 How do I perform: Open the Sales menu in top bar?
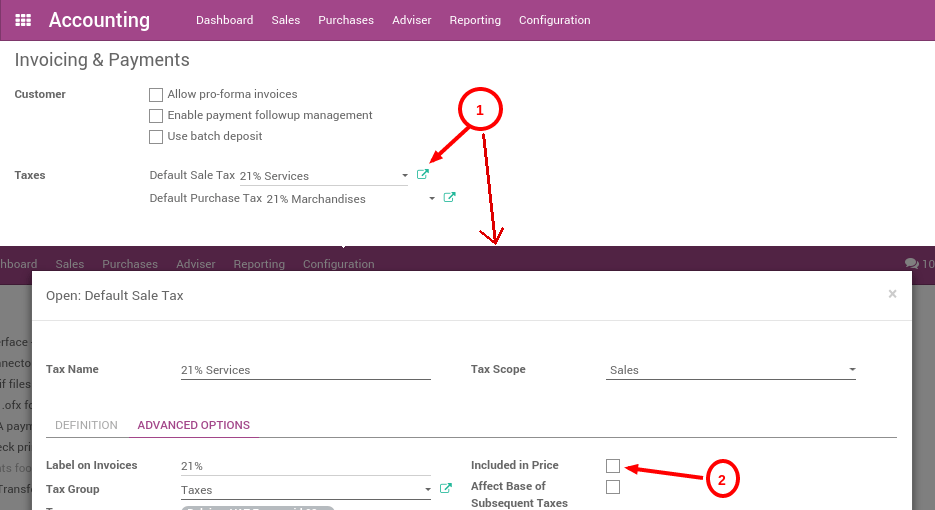pos(285,20)
